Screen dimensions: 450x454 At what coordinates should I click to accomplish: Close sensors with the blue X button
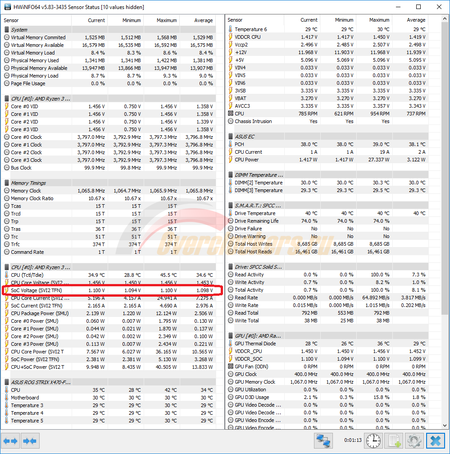[x=435, y=441]
